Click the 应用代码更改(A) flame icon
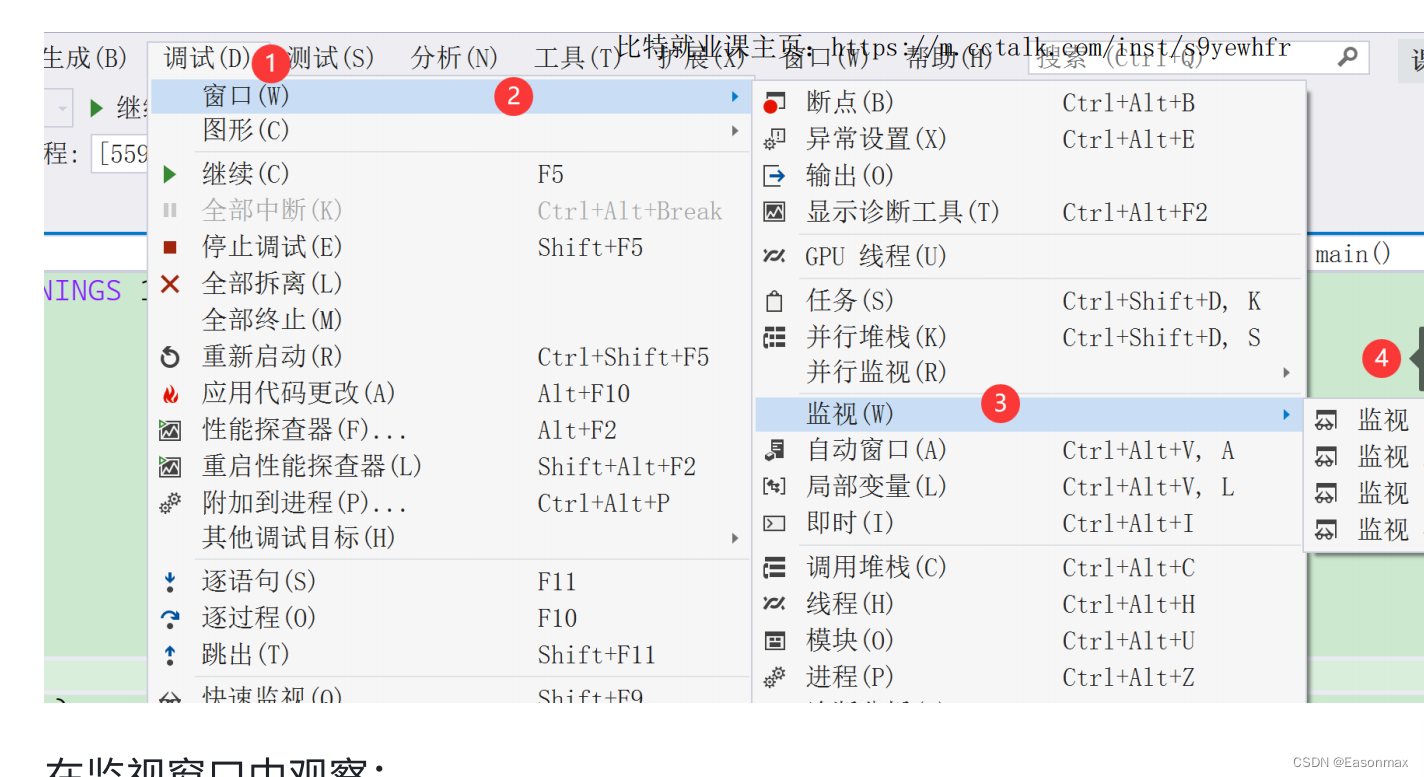The image size is (1424, 777). point(170,394)
